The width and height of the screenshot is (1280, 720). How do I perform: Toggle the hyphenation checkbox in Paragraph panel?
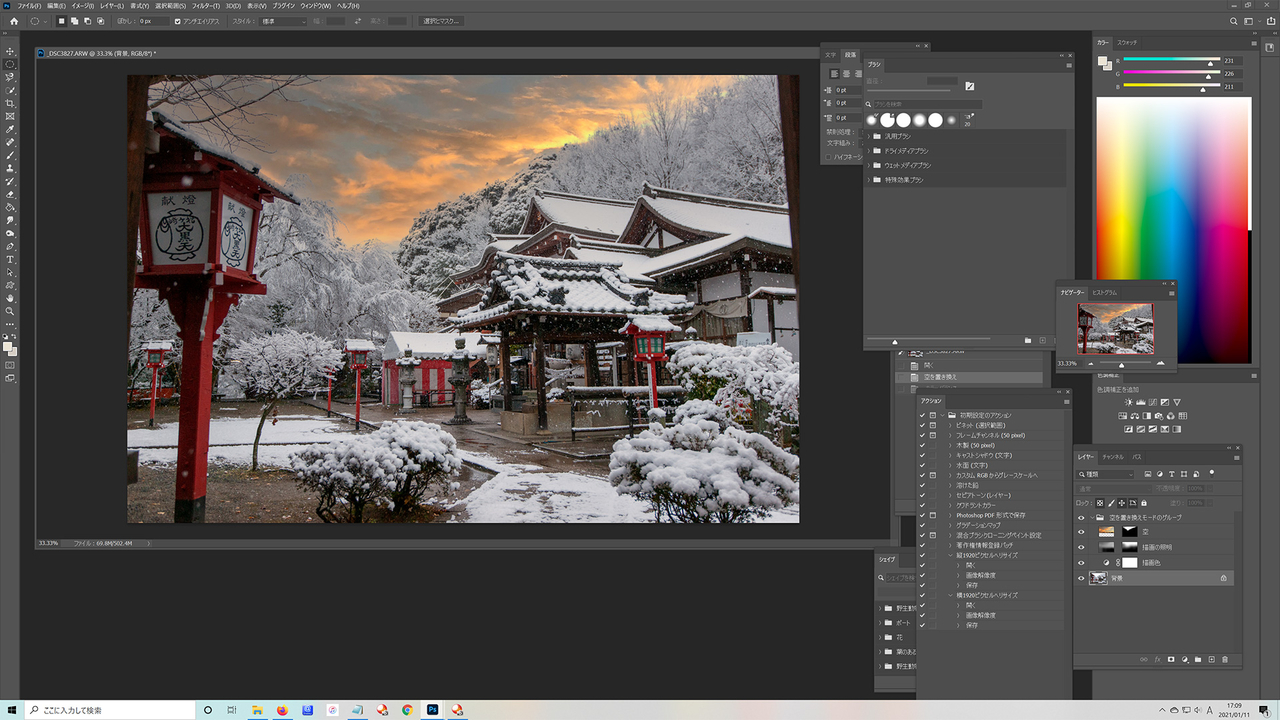[x=829, y=157]
